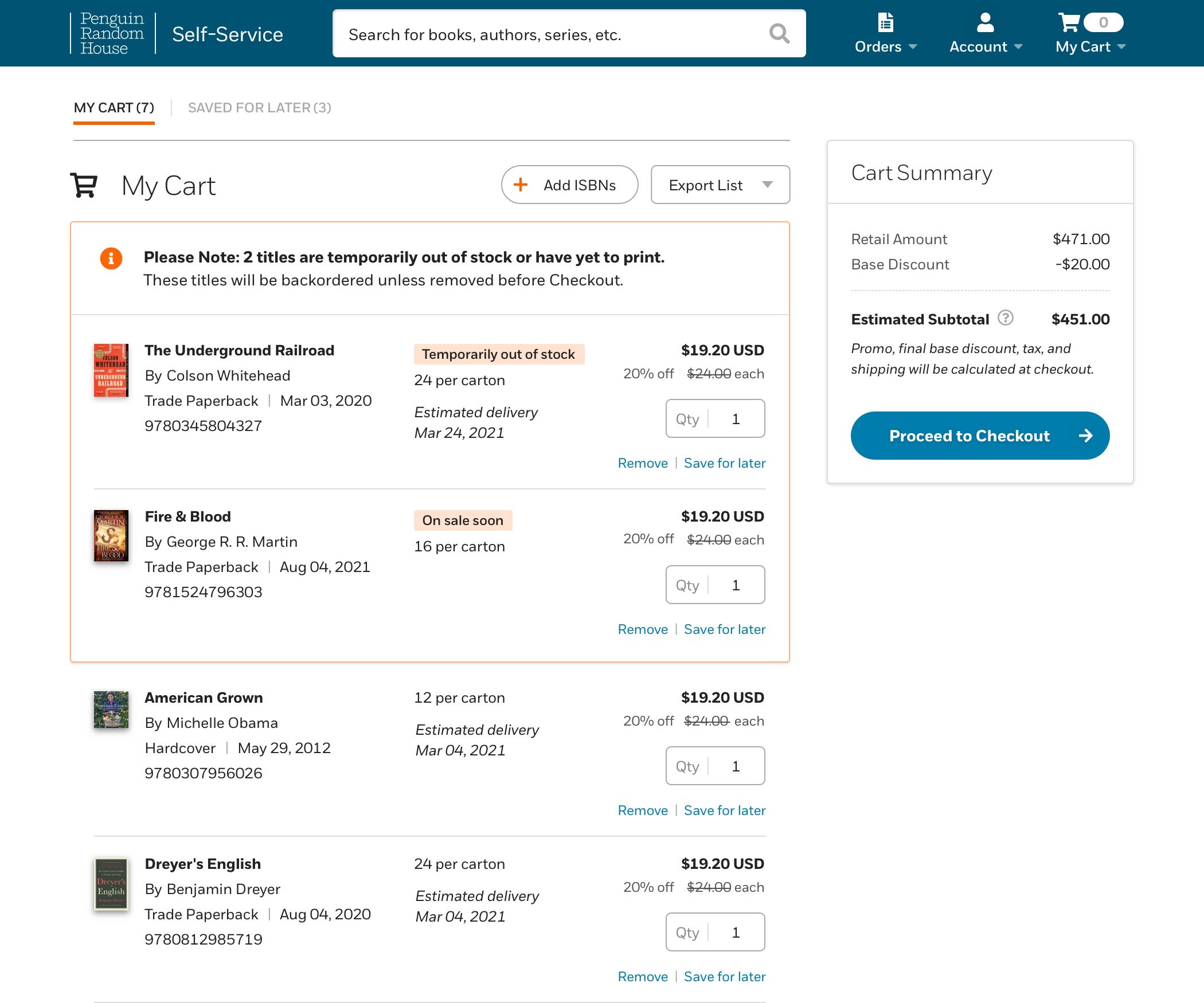
Task: Remove The Underground Railroad from cart
Action: point(643,463)
